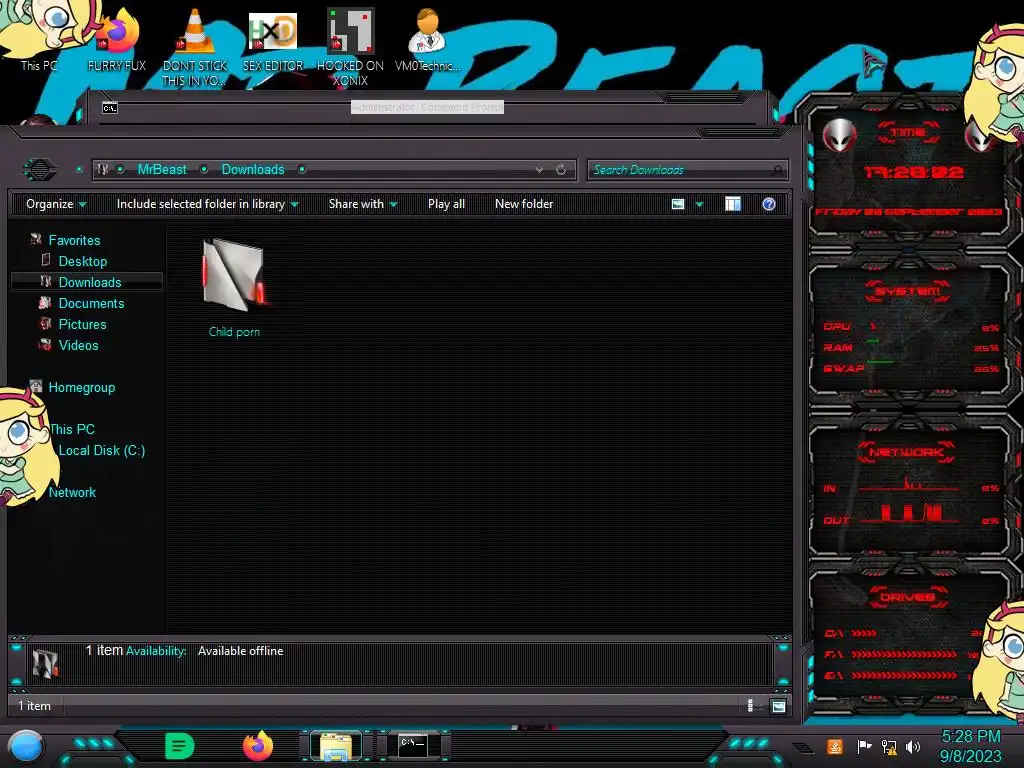This screenshot has width=1024, height=768.
Task: Expand the breadcrumb arrow after MrBeast
Action: 204,170
